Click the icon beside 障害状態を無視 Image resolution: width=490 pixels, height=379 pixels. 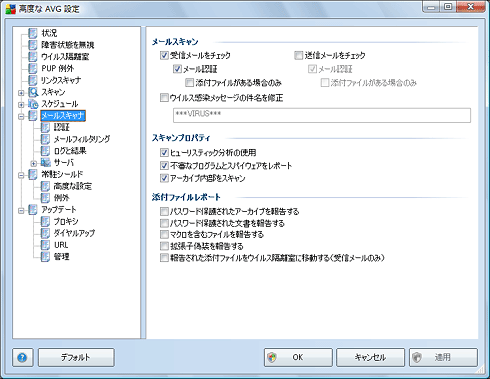point(33,45)
